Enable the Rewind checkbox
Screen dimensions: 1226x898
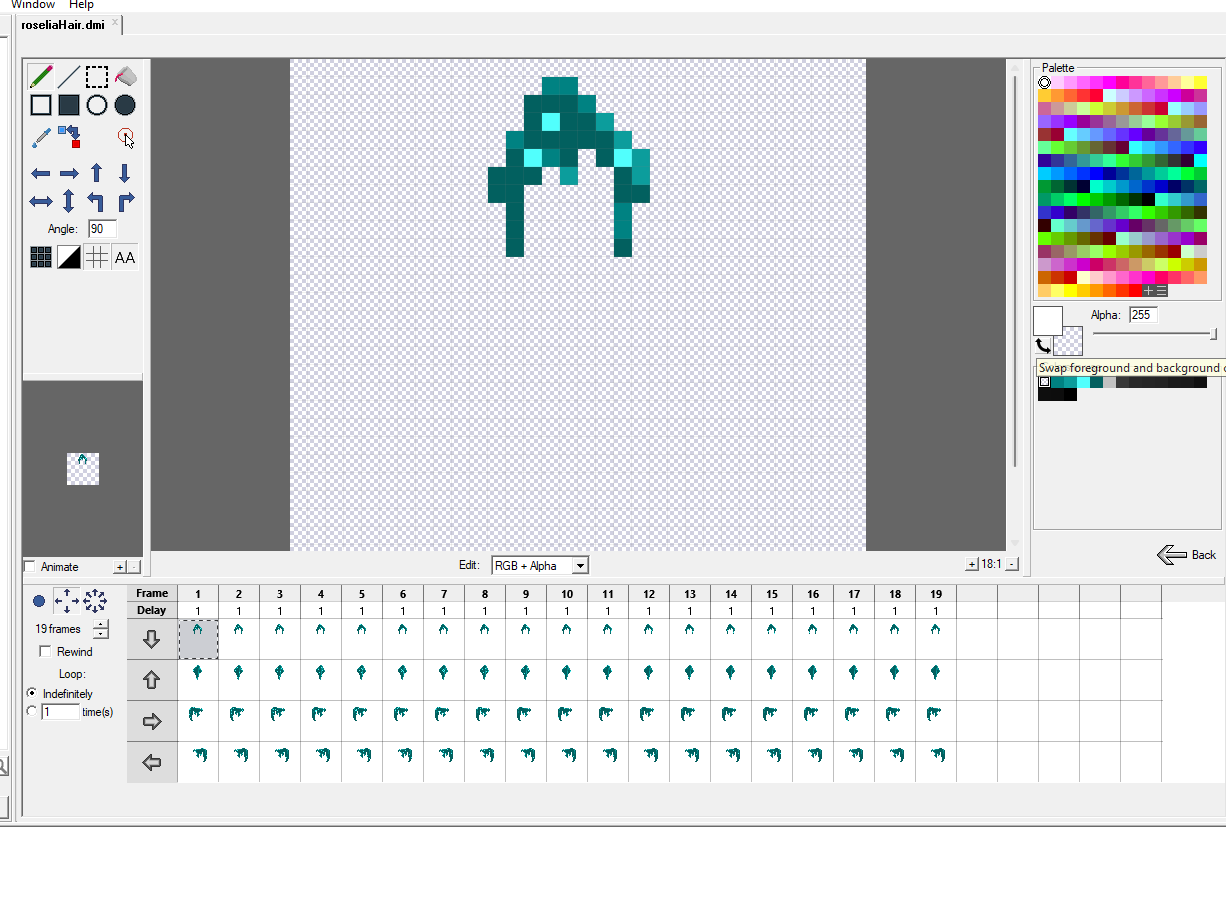(45, 652)
